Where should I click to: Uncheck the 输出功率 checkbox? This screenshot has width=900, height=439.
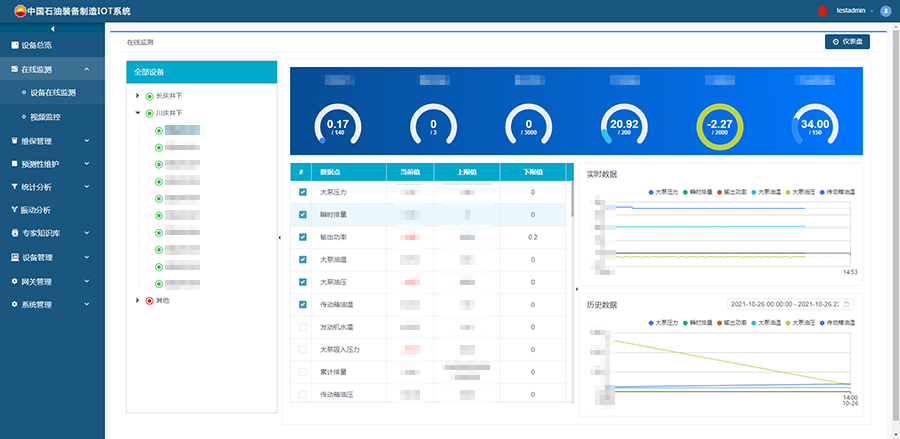302,237
